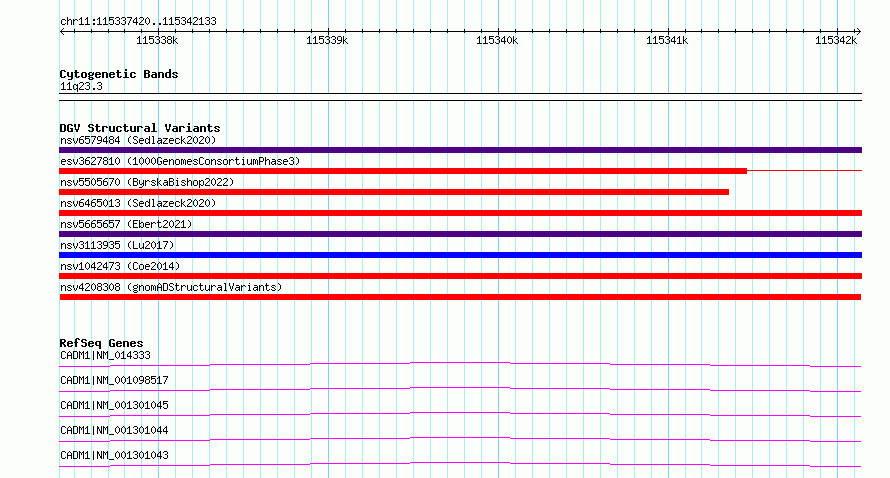Click the nsv6579484 (Sedlazeck2020) label
Image resolution: width=890 pixels, height=478 pixels.
(x=138, y=140)
